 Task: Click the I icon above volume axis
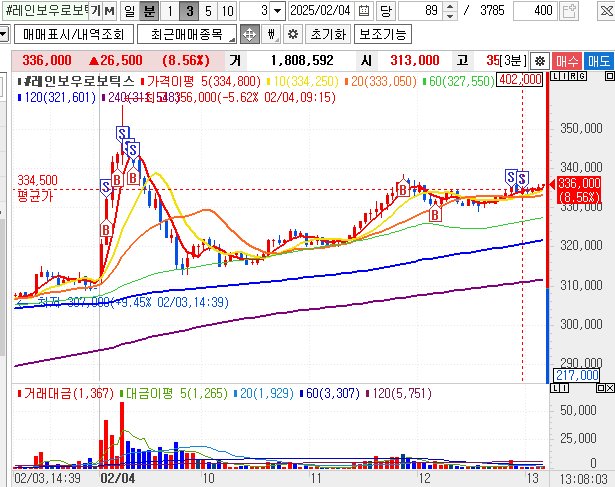(564, 388)
